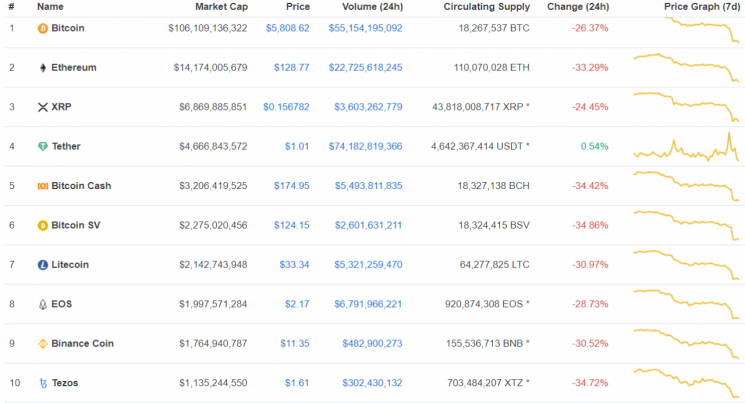Select Tether change value 0.54%
Viewport: 745px width, 403px height.
coord(594,146)
